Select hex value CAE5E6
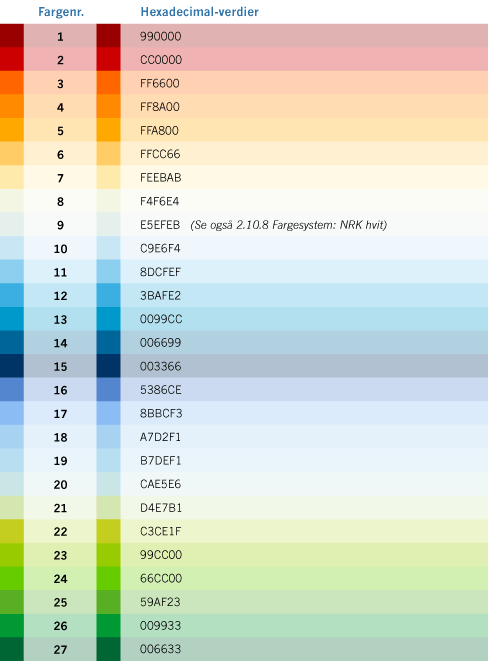The height and width of the screenshot is (662, 488). [x=160, y=484]
